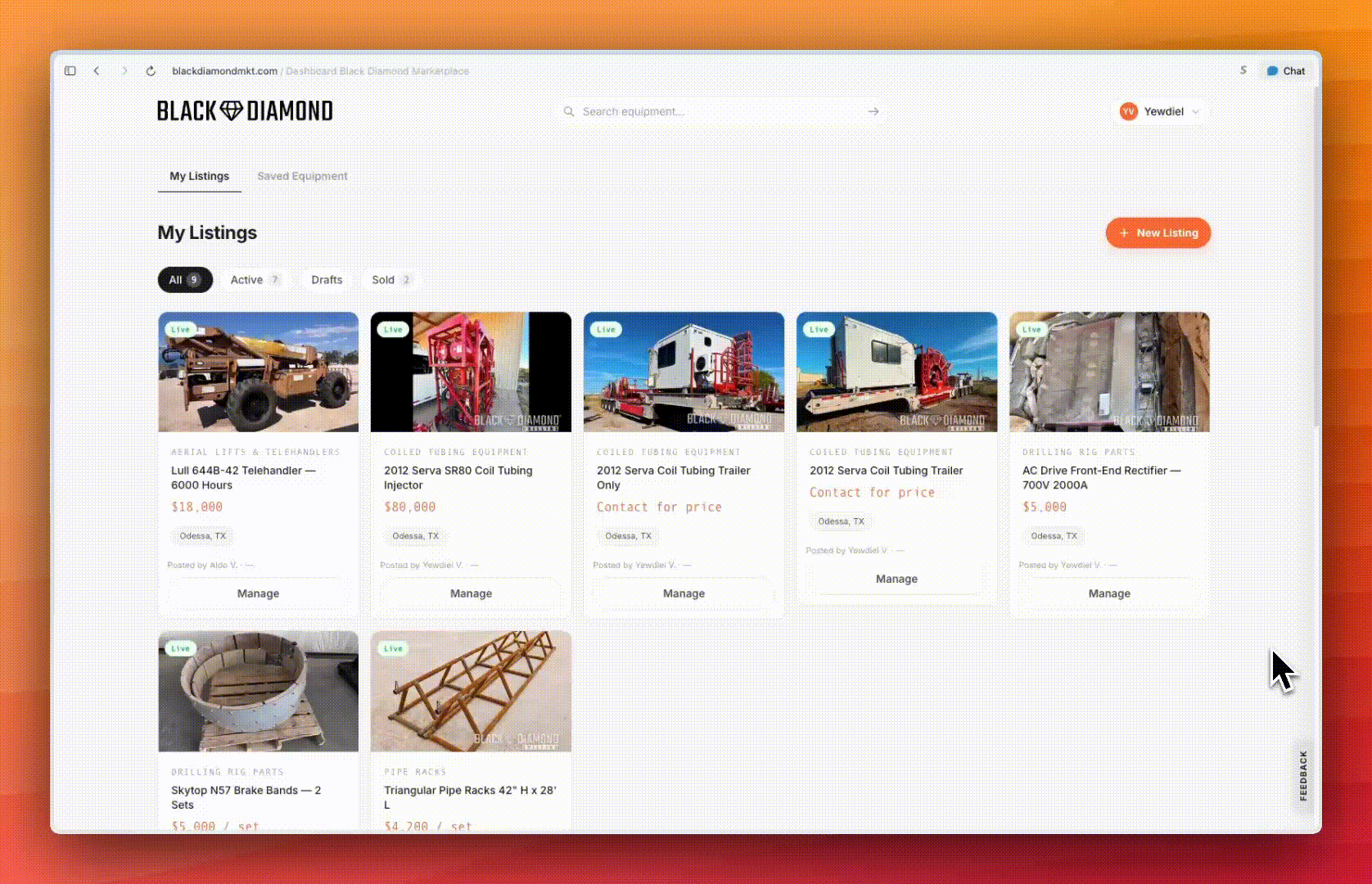Manage the Coil Tubing Trailer Only listing

tap(684, 593)
